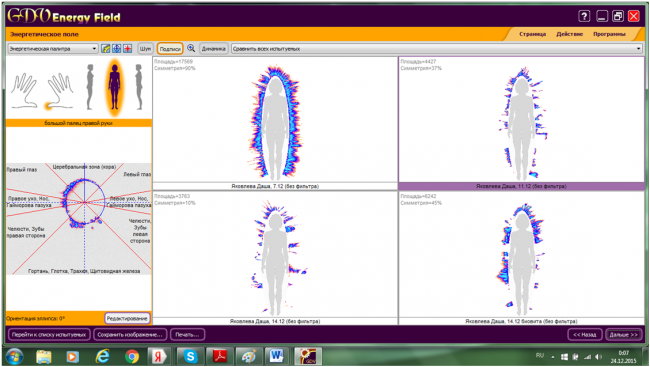Click the label большой палец правой руки
This screenshot has height=367, width=650.
pyautogui.click(x=78, y=123)
